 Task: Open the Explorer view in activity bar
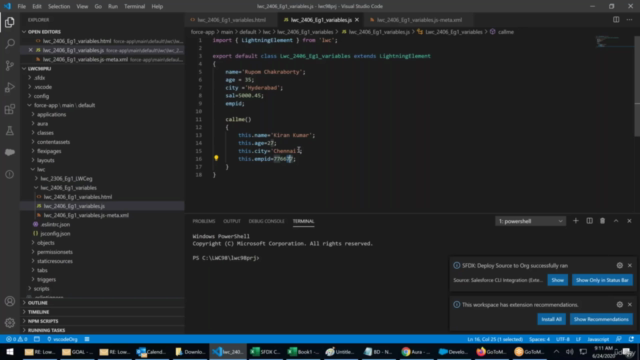point(10,22)
